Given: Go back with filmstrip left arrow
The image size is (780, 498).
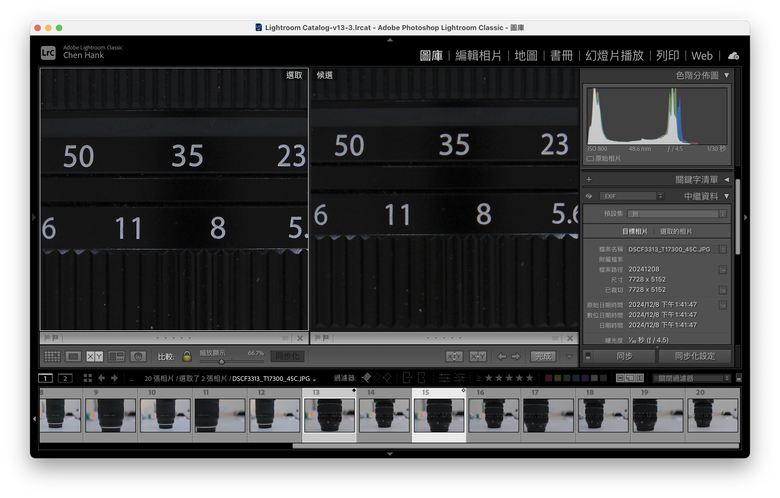Looking at the screenshot, I should click(101, 378).
